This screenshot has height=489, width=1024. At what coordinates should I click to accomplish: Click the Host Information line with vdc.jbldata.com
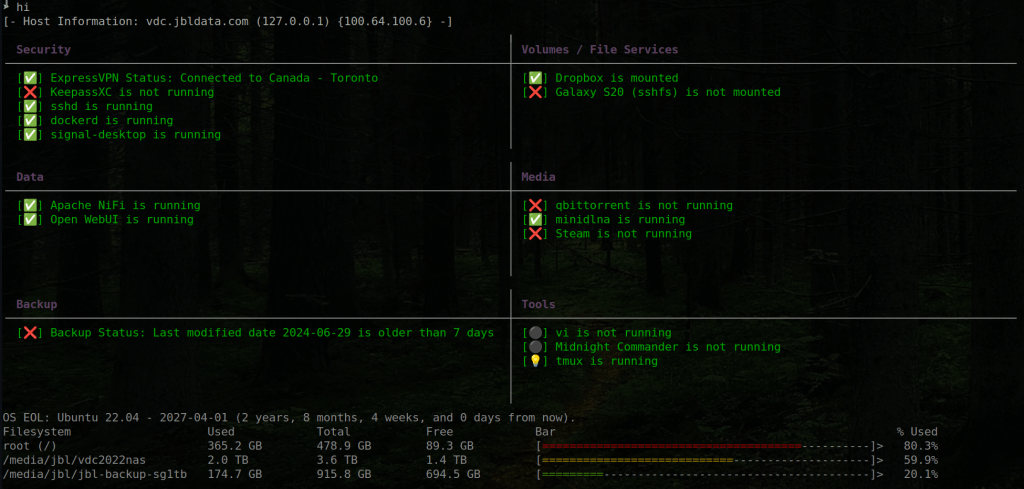click(228, 22)
